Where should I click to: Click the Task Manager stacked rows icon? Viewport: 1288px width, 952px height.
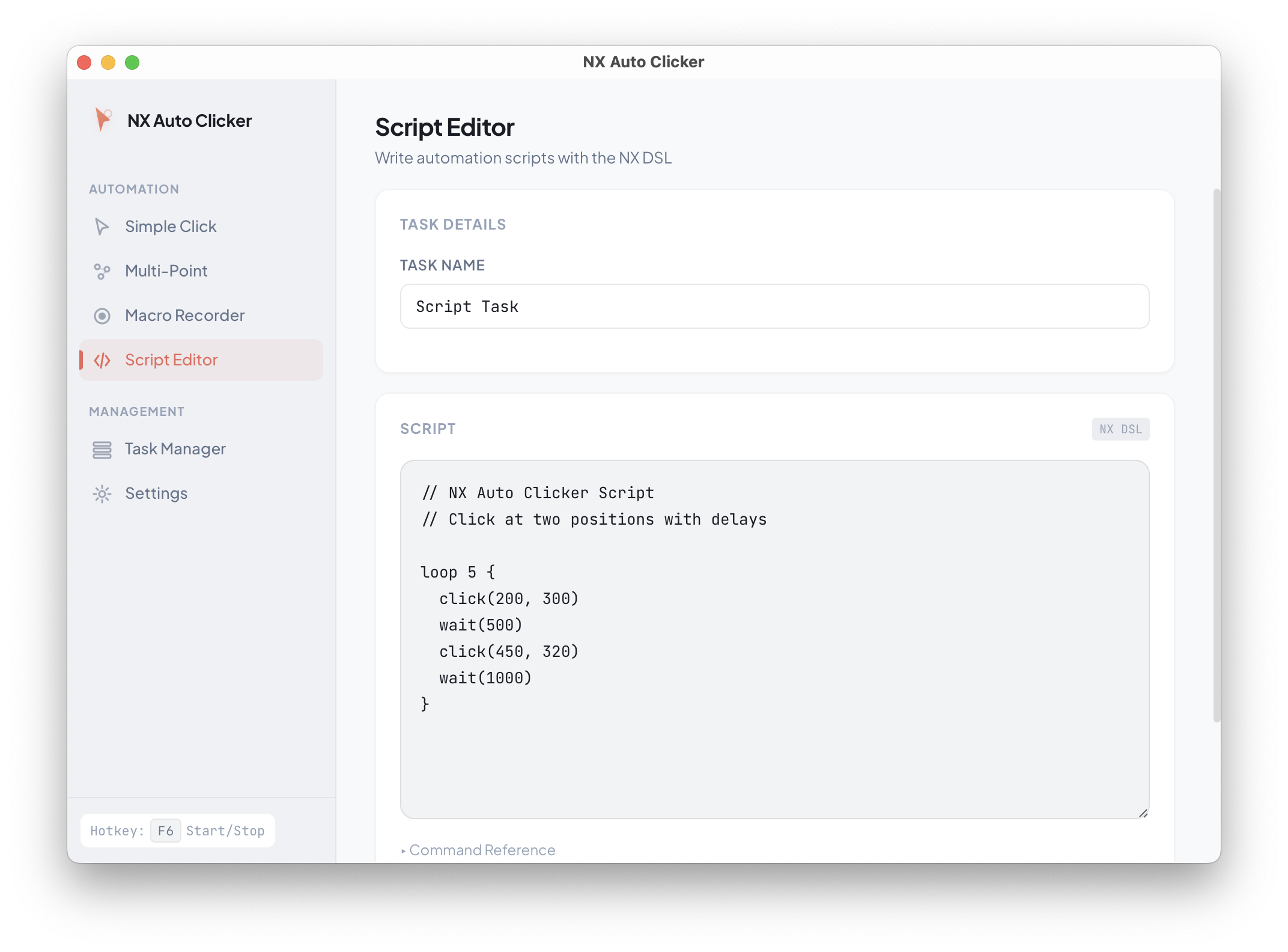point(102,450)
